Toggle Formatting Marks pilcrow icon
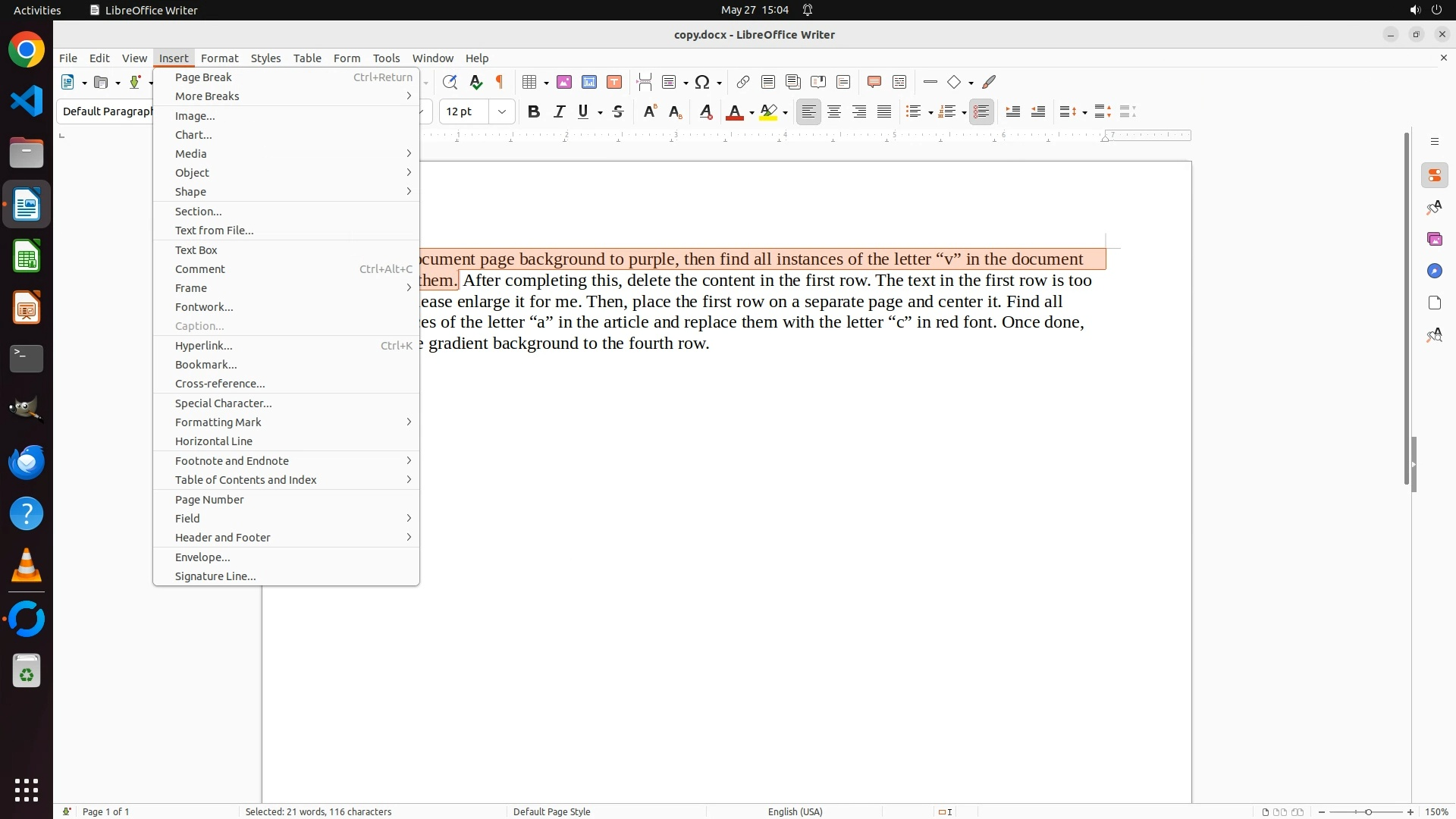The width and height of the screenshot is (1456, 819). (x=500, y=82)
